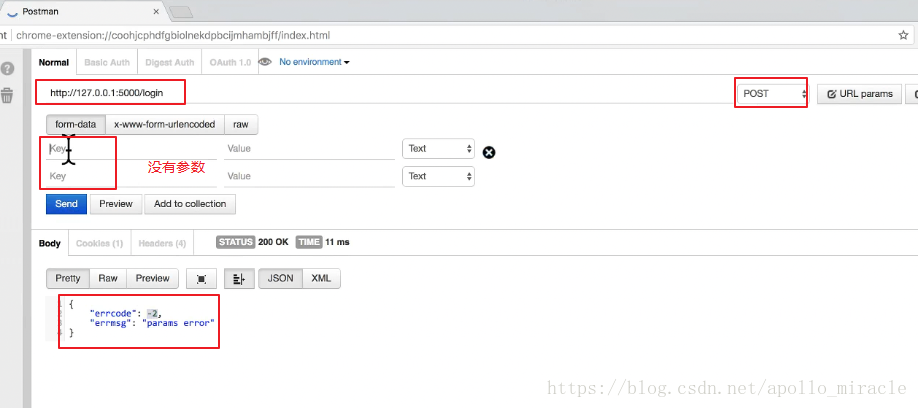Select x-www-form-urlencoded body type

coord(165,125)
